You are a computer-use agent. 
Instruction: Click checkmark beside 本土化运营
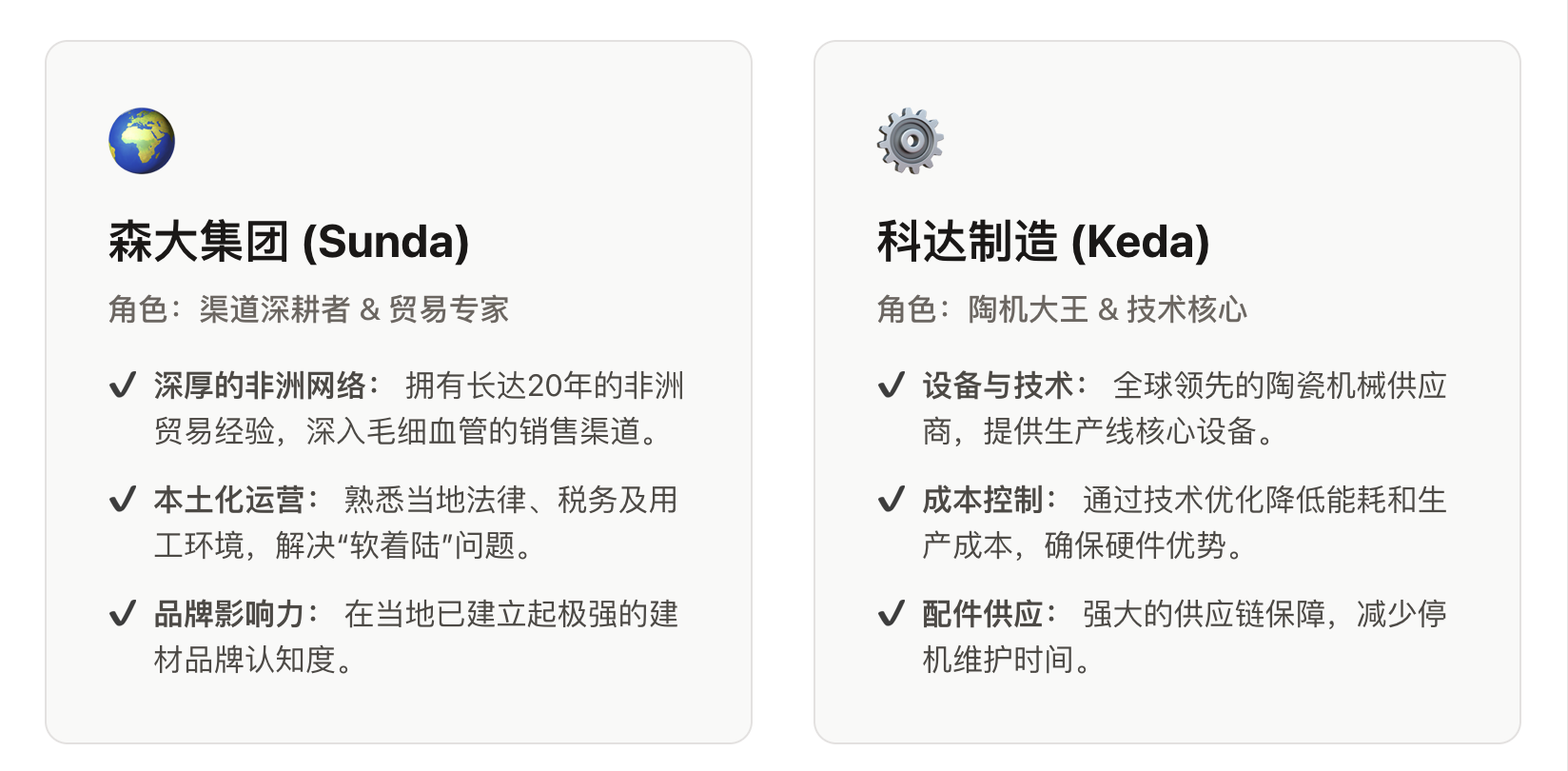[123, 501]
